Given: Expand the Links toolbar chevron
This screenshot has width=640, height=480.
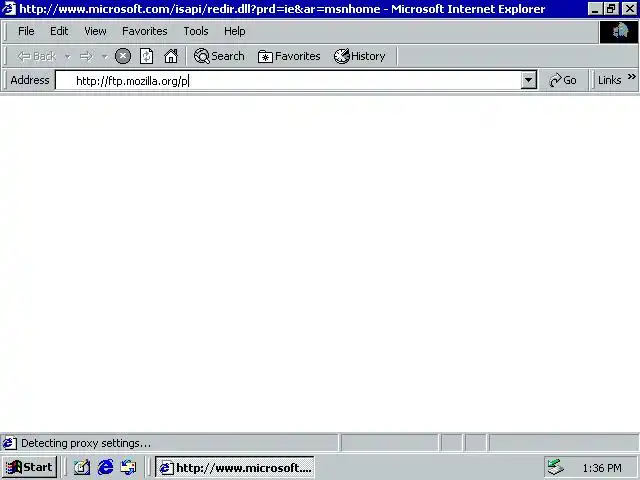Looking at the screenshot, I should [x=632, y=77].
